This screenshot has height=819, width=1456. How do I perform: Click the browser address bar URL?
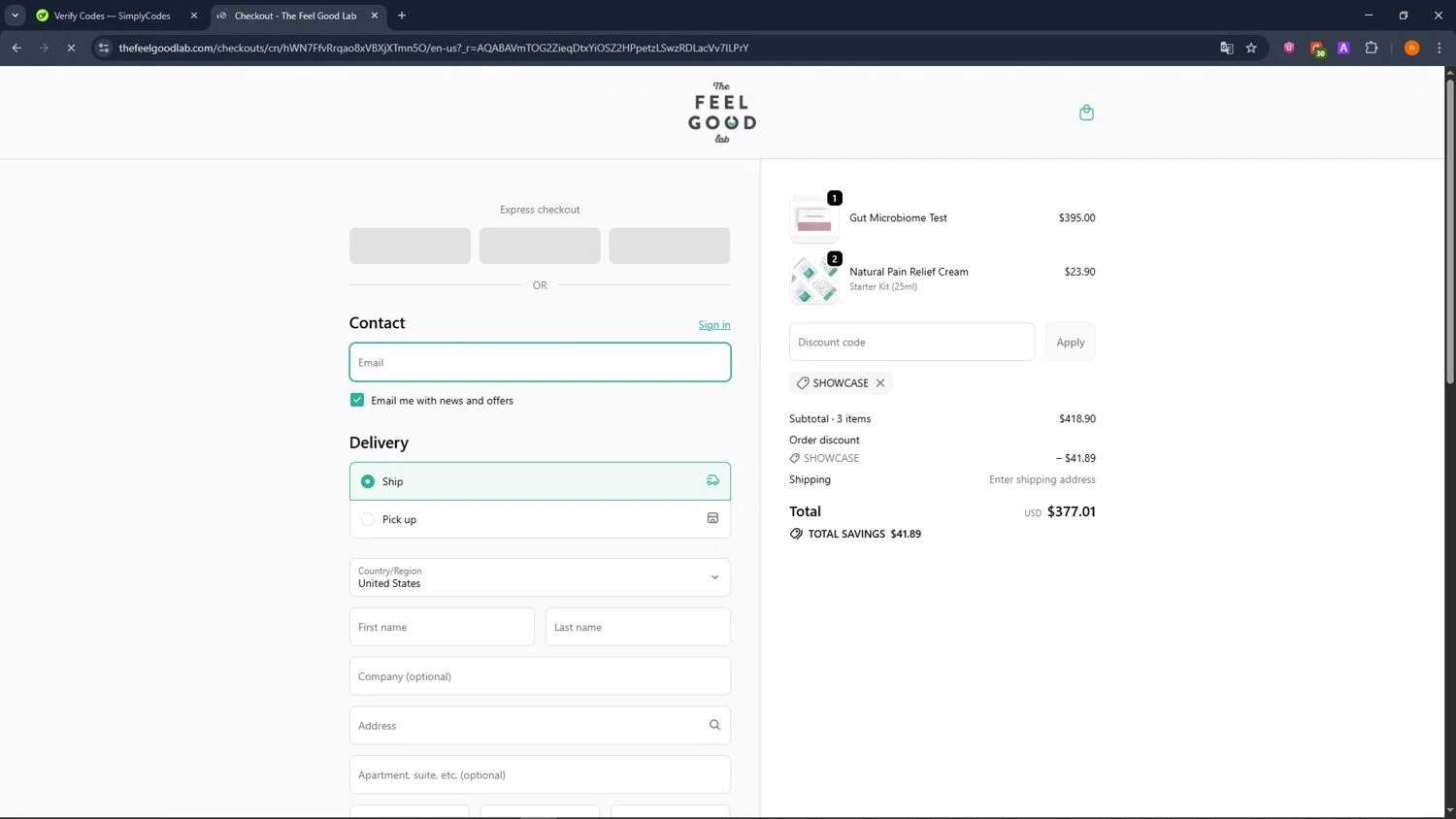(434, 48)
